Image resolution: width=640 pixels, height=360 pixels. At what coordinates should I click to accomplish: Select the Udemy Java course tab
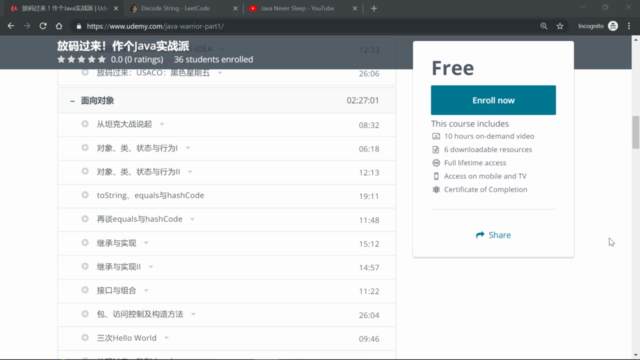pyautogui.click(x=64, y=9)
